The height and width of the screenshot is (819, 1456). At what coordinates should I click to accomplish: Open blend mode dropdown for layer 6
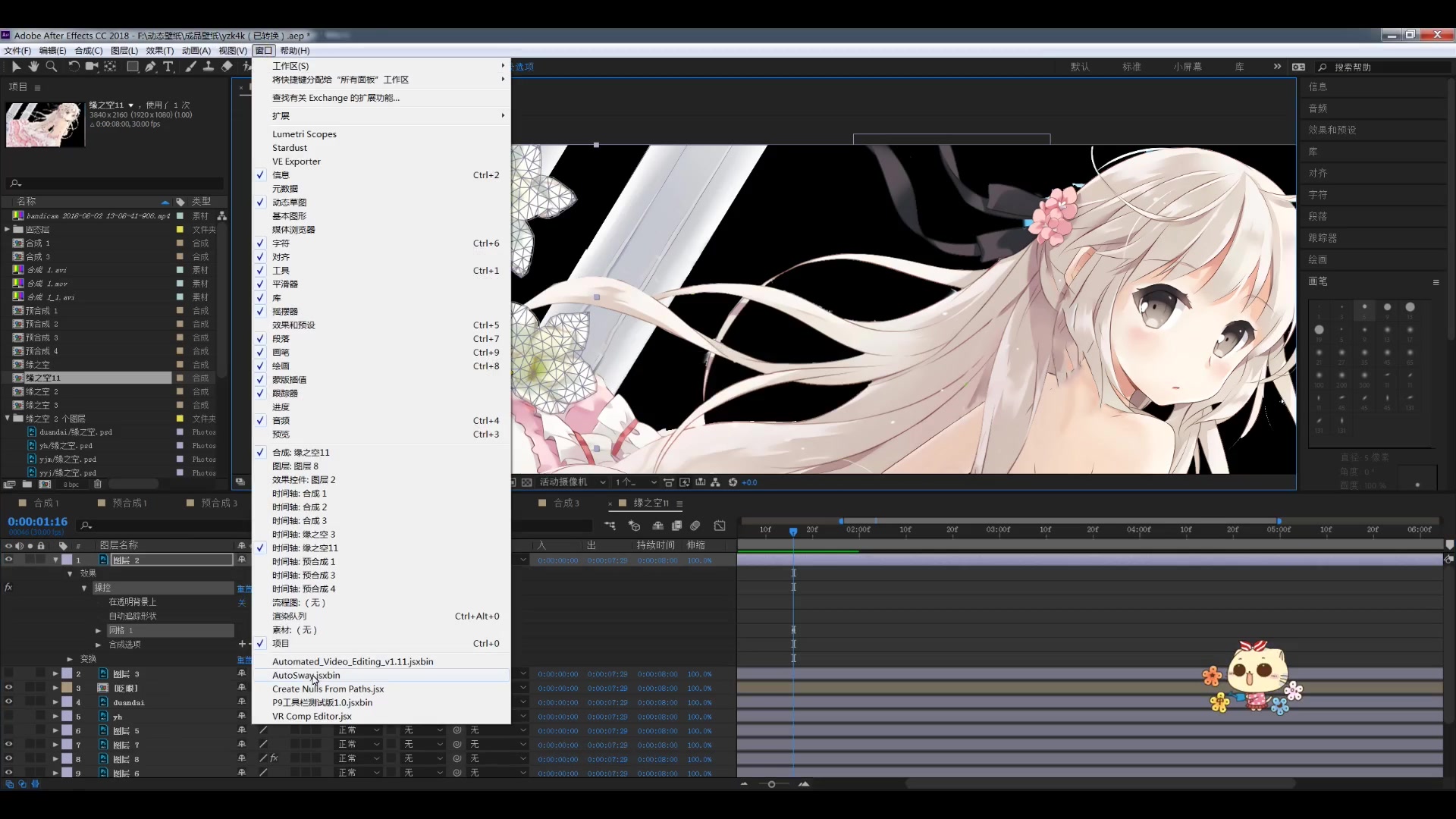[359, 730]
